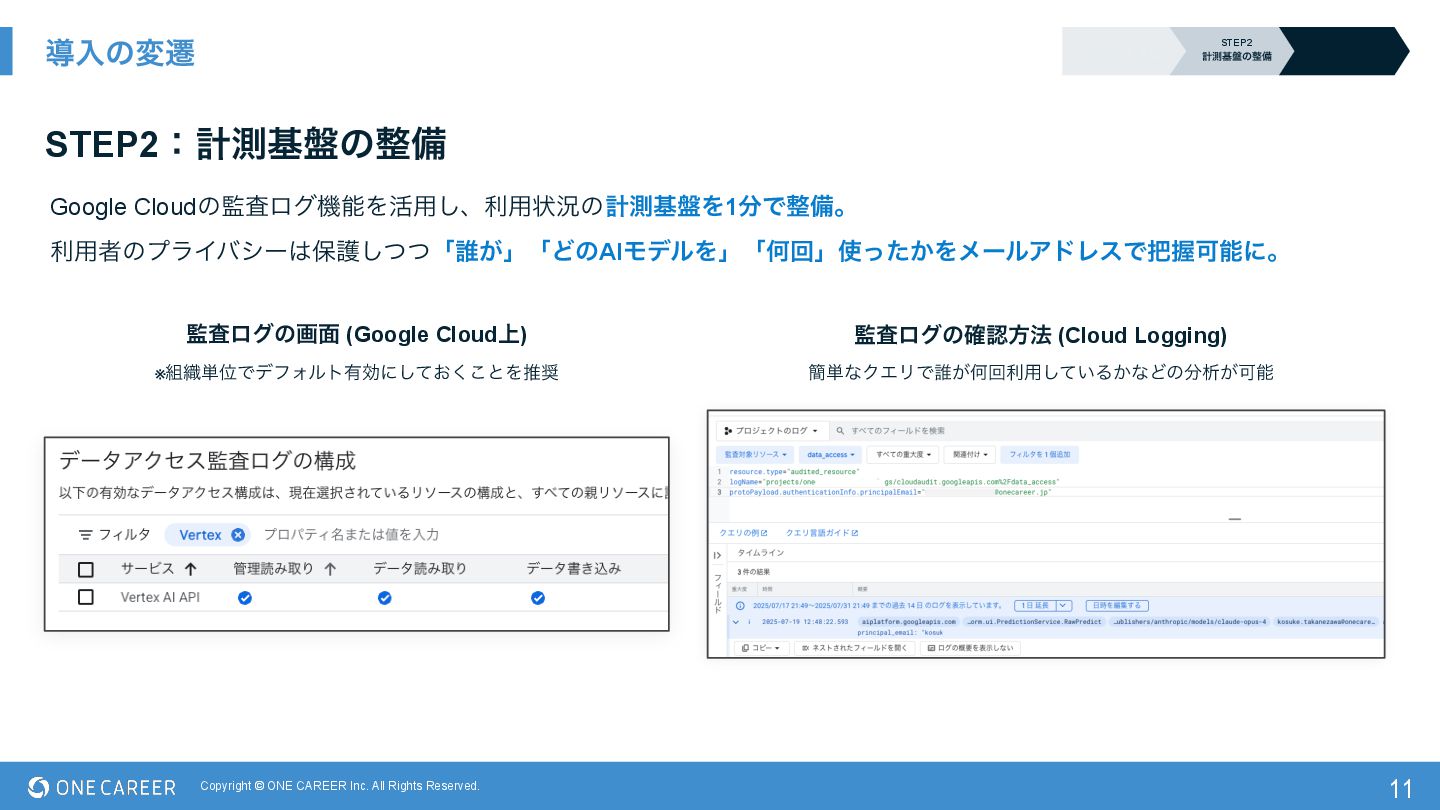Screen dimensions: 1440x810
Task: Click the kosuke.takanezawa@onecare… email chip
Action: click(1327, 622)
